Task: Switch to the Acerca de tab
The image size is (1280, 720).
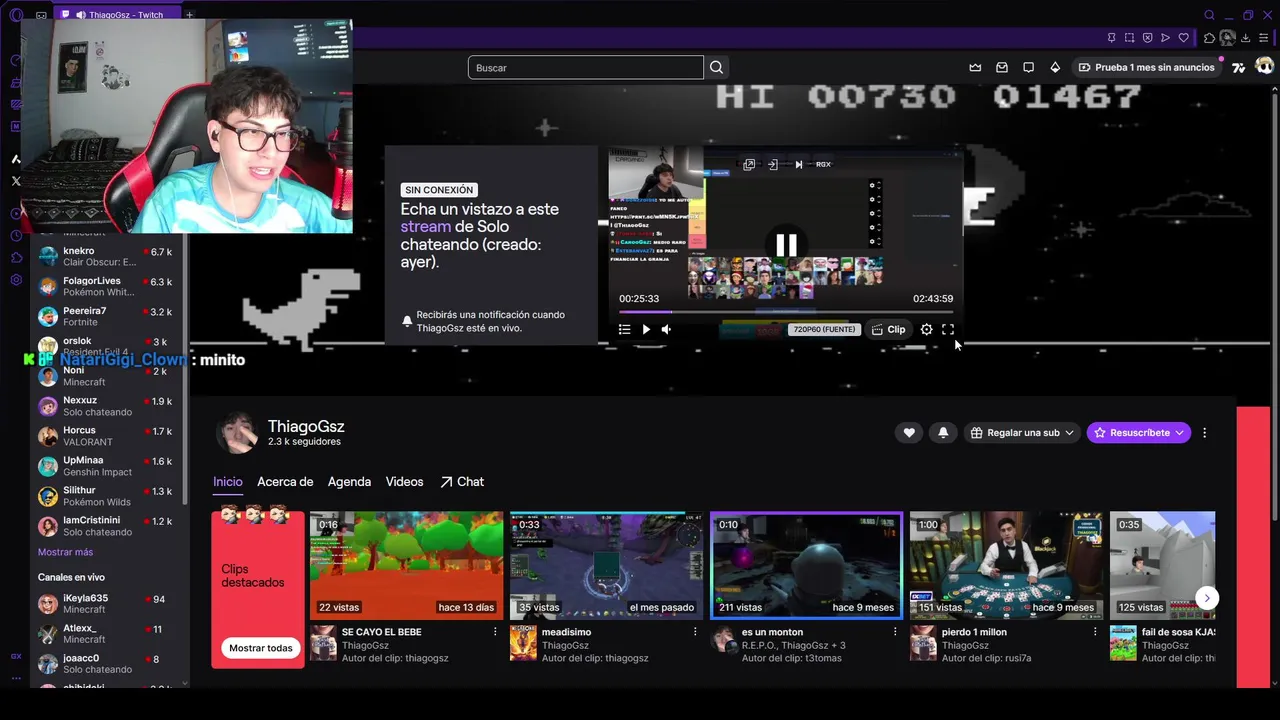Action: point(285,482)
